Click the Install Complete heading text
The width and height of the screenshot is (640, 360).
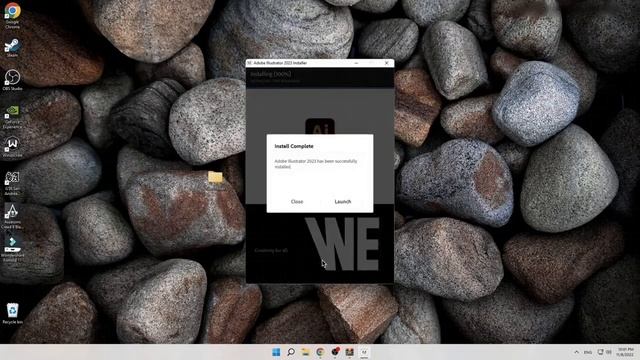point(294,146)
